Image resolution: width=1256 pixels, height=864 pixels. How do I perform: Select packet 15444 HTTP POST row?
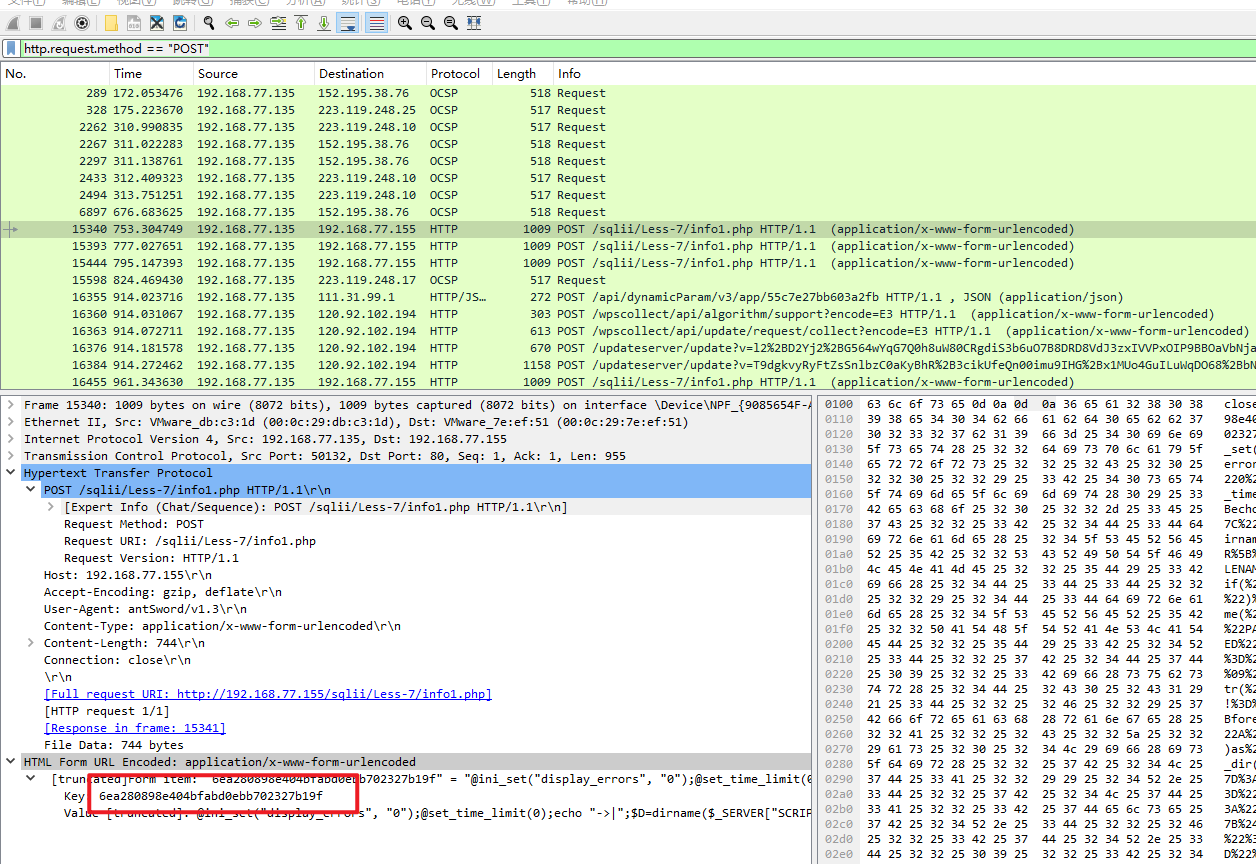(628, 263)
